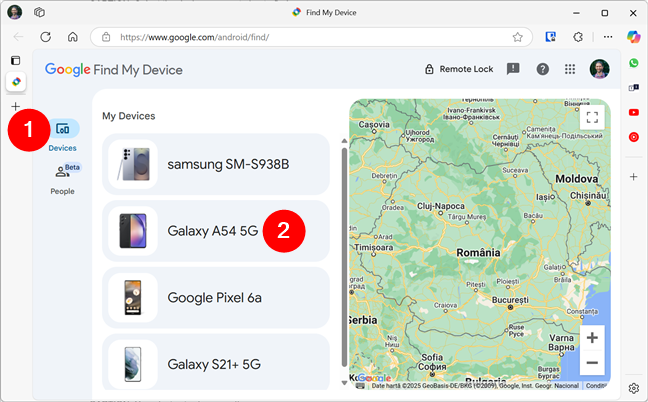Click the samsung SM-S938B phone thumbnail
This screenshot has width=648, height=402.
(x=133, y=164)
